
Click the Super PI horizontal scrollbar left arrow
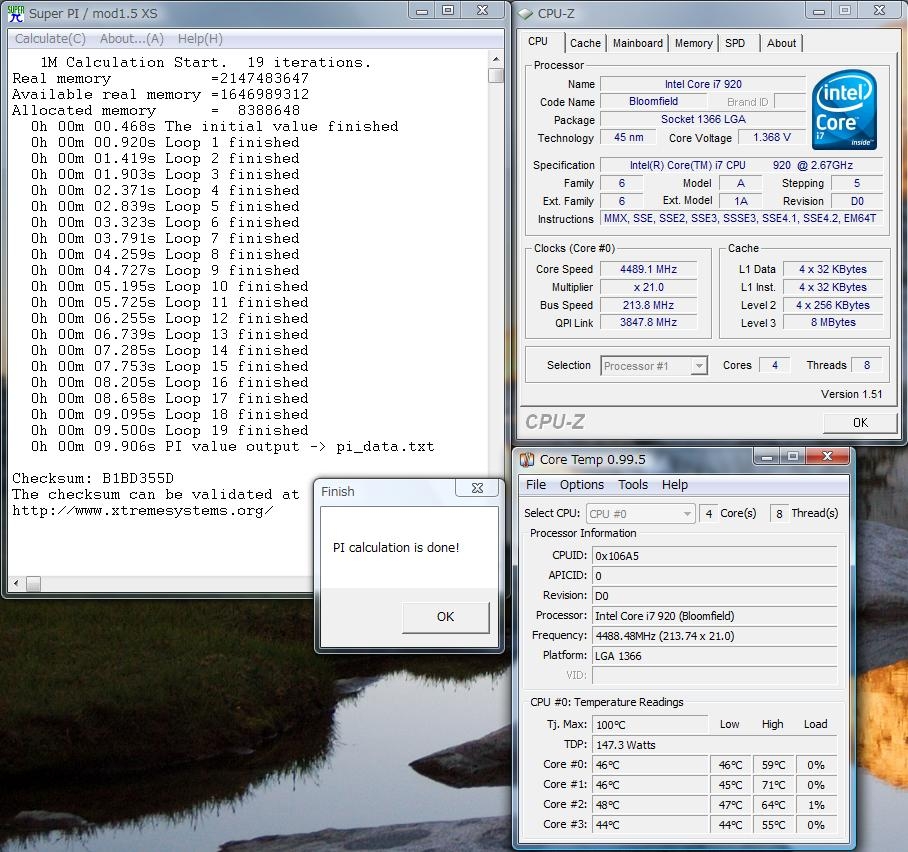pyautogui.click(x=16, y=583)
